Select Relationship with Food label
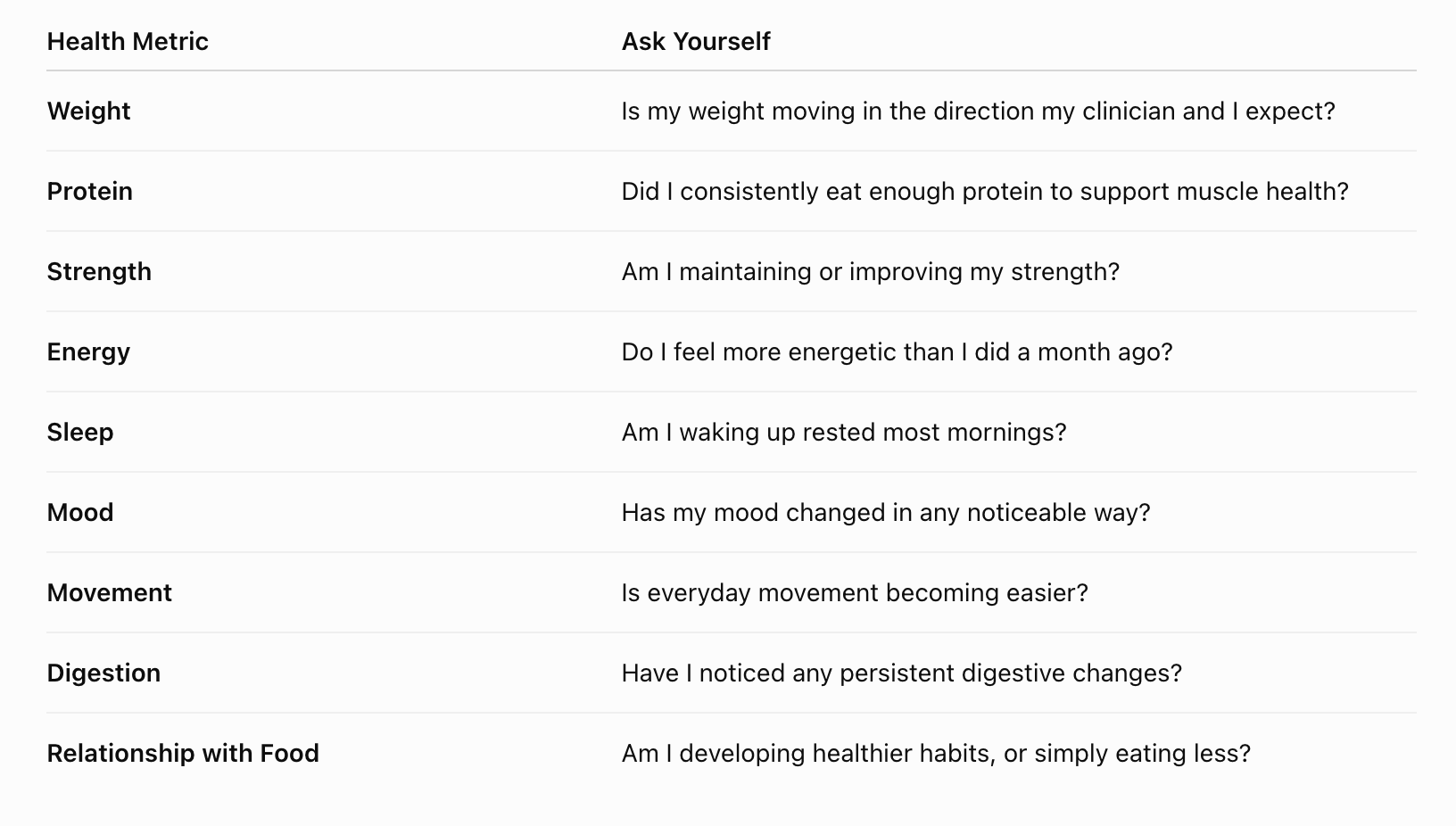Image resolution: width=1456 pixels, height=826 pixels. [x=183, y=754]
